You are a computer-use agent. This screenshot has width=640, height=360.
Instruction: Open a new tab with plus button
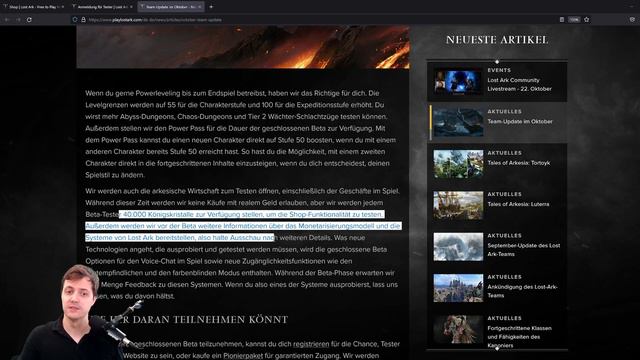(x=211, y=7)
